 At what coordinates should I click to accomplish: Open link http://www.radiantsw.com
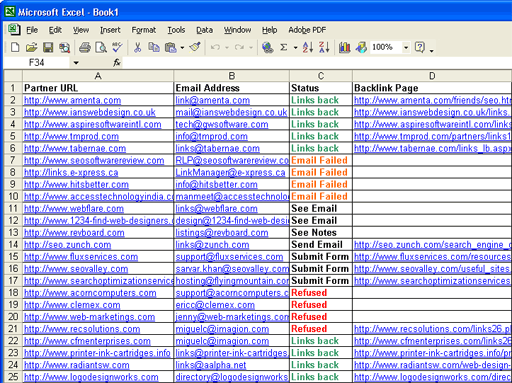[77, 365]
